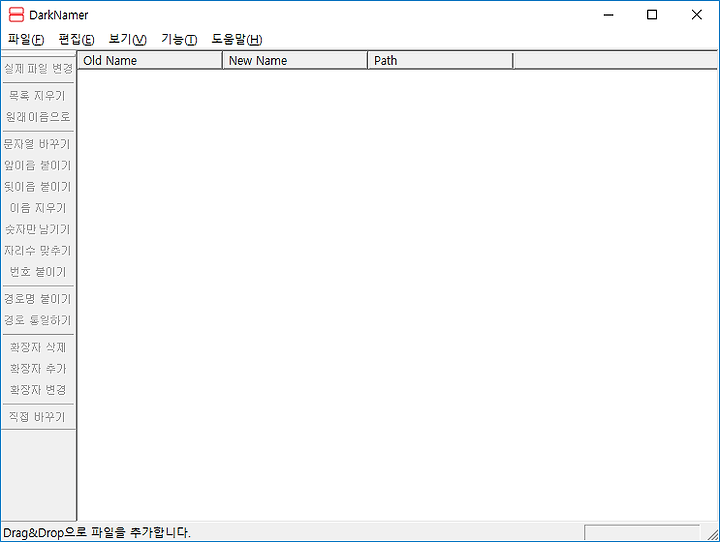Click the 숫자만 남기기 button
The height and width of the screenshot is (542, 720).
[x=38, y=229]
